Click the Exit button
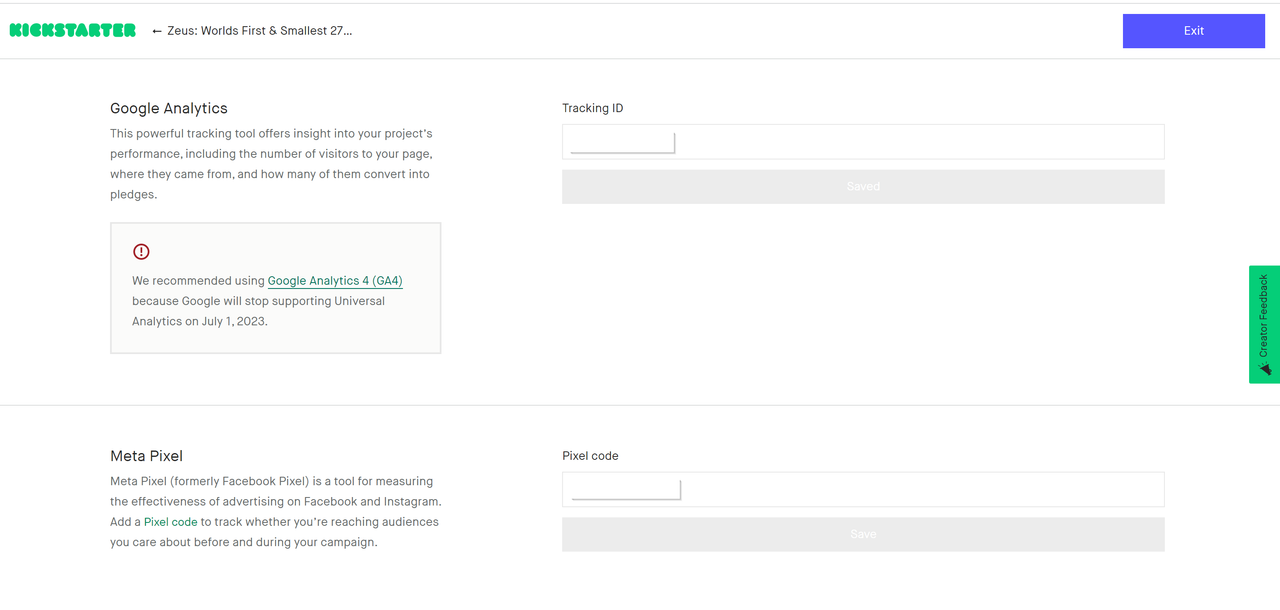 [x=1193, y=30]
